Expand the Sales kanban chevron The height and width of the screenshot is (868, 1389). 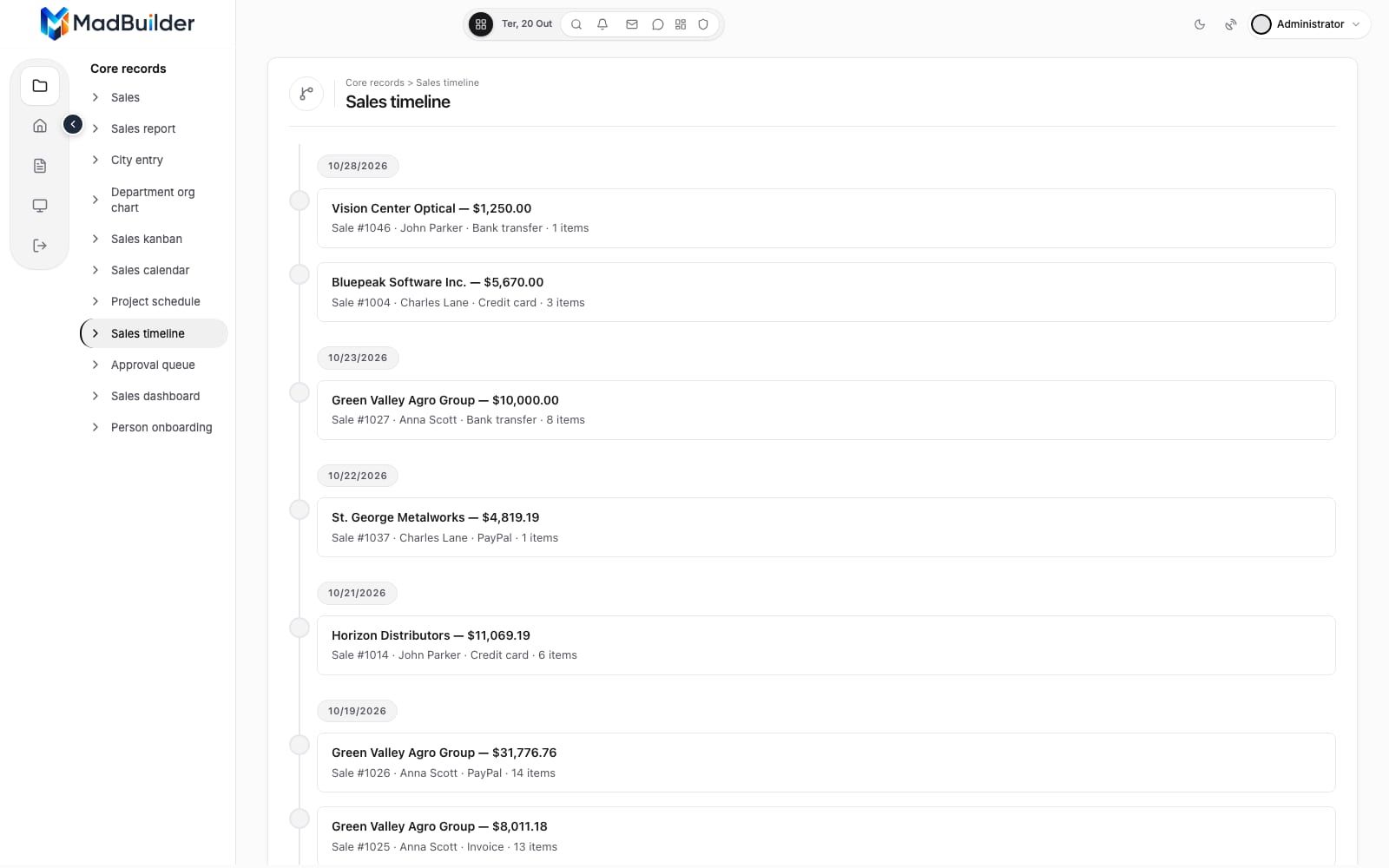tap(95, 239)
